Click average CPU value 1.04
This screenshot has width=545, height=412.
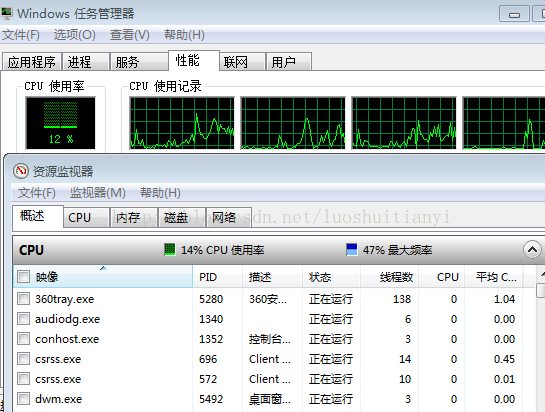click(x=504, y=299)
